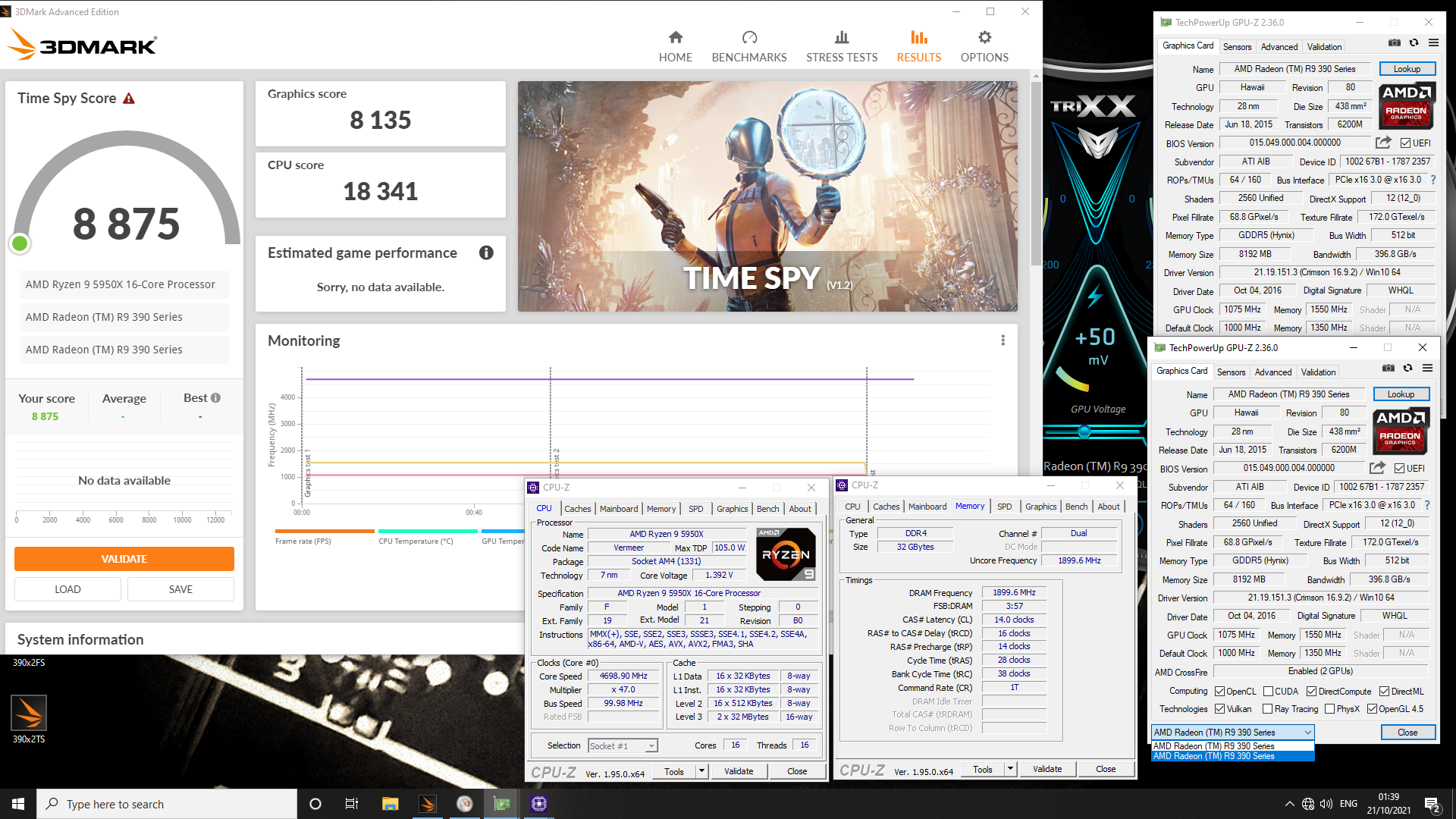Click the orange Frame rate (FPS) legend swatch
Screen dimensions: 1456x819
point(325,531)
